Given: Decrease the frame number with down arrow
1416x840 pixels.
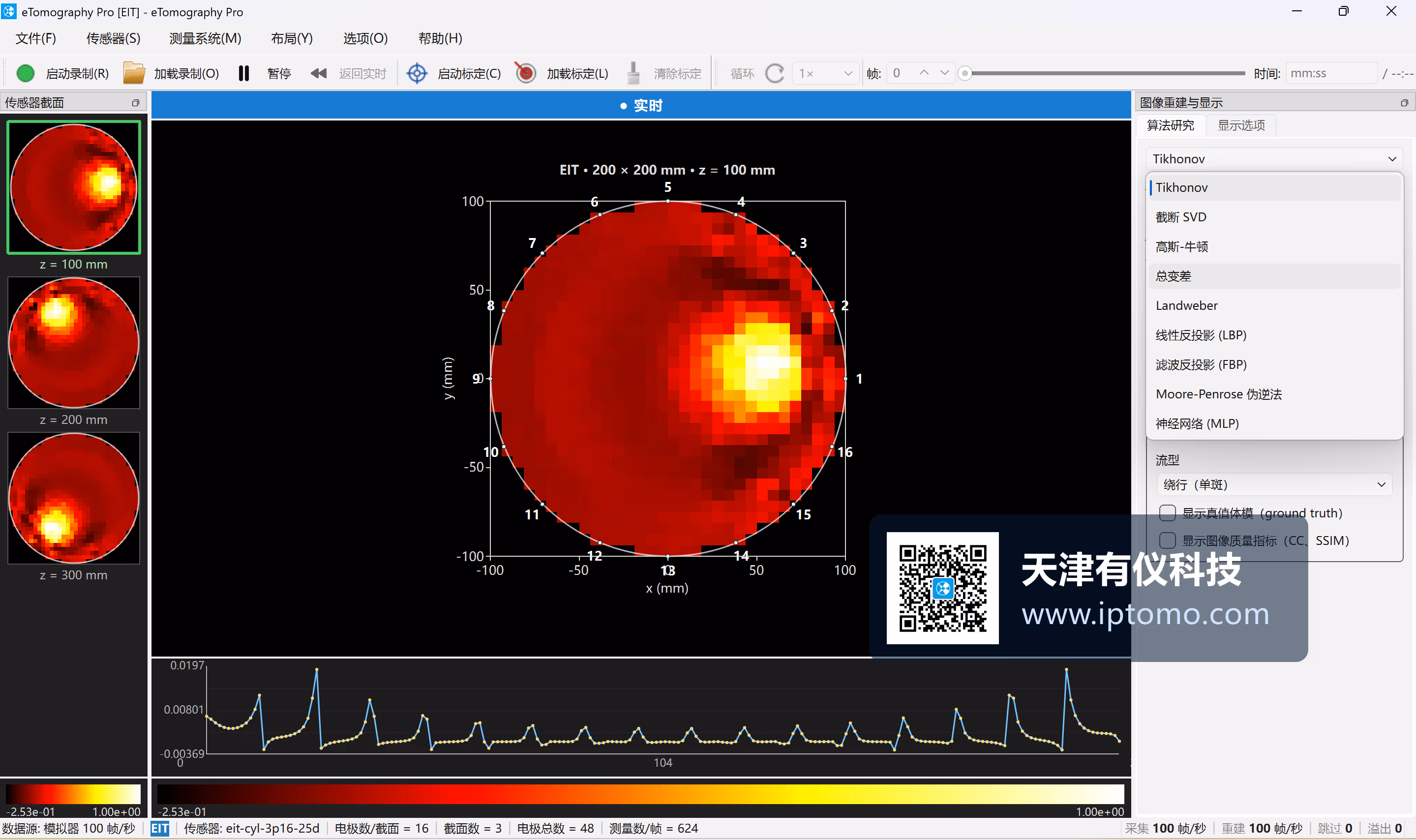Looking at the screenshot, I should click(944, 73).
